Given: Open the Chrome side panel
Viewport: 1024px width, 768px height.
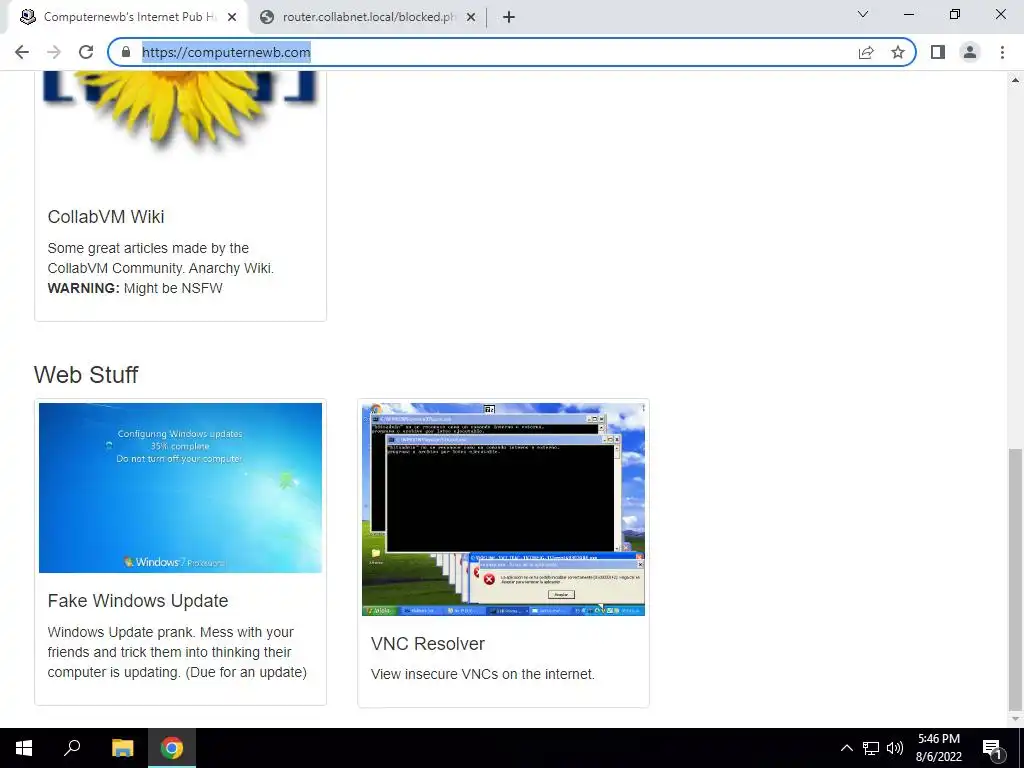Looking at the screenshot, I should [938, 52].
